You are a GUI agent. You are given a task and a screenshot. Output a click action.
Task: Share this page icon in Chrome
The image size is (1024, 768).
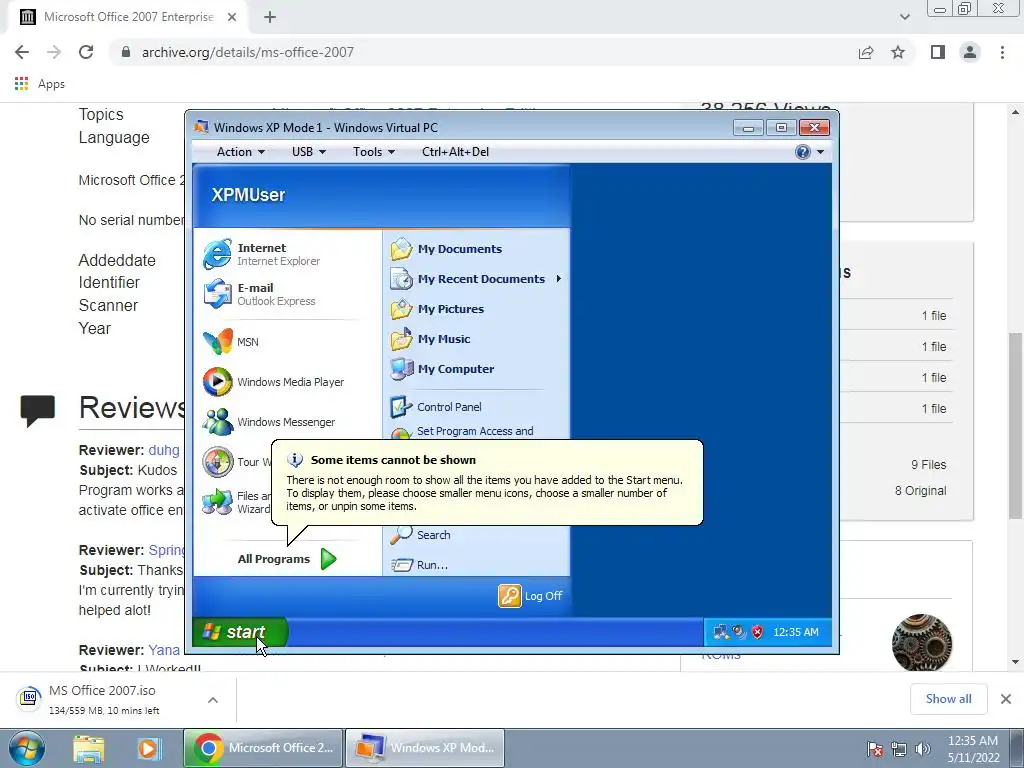click(x=866, y=52)
